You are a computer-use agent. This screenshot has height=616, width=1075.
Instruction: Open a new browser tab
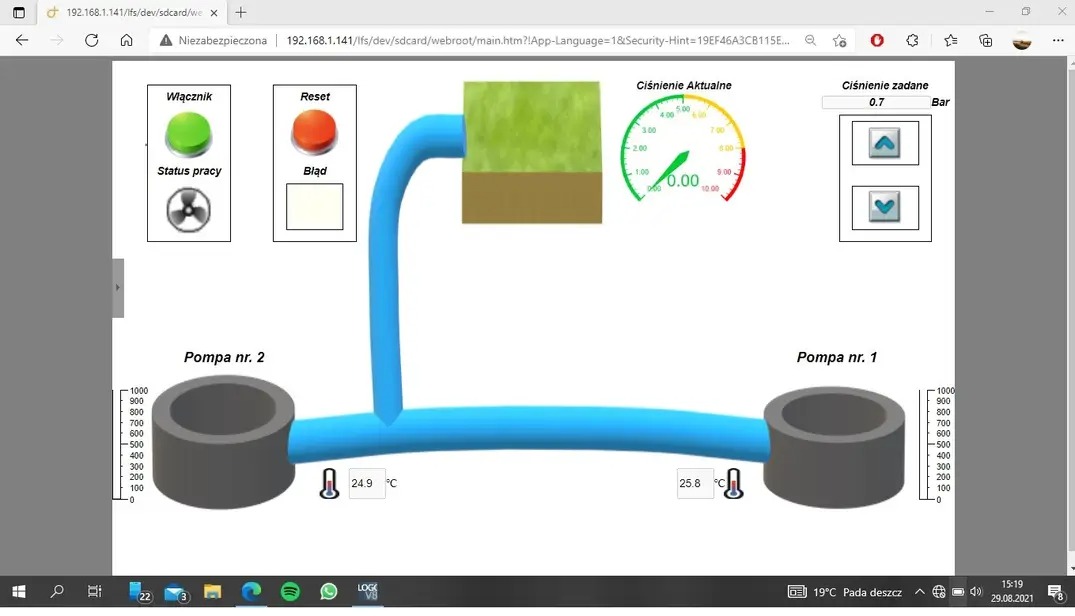click(241, 13)
